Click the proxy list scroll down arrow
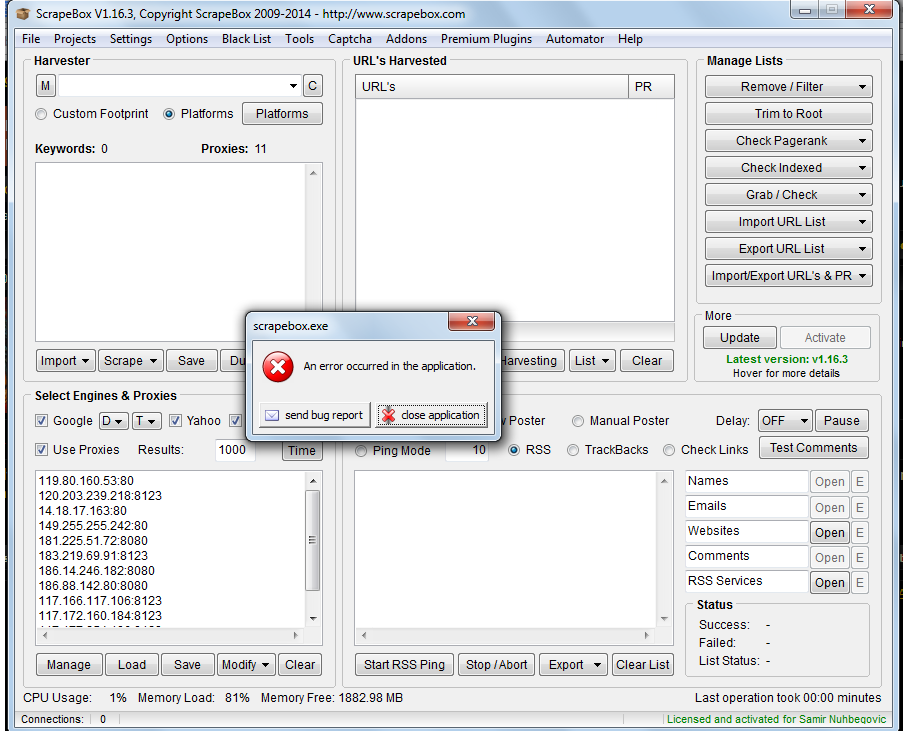The image size is (905, 731). pyautogui.click(x=313, y=618)
